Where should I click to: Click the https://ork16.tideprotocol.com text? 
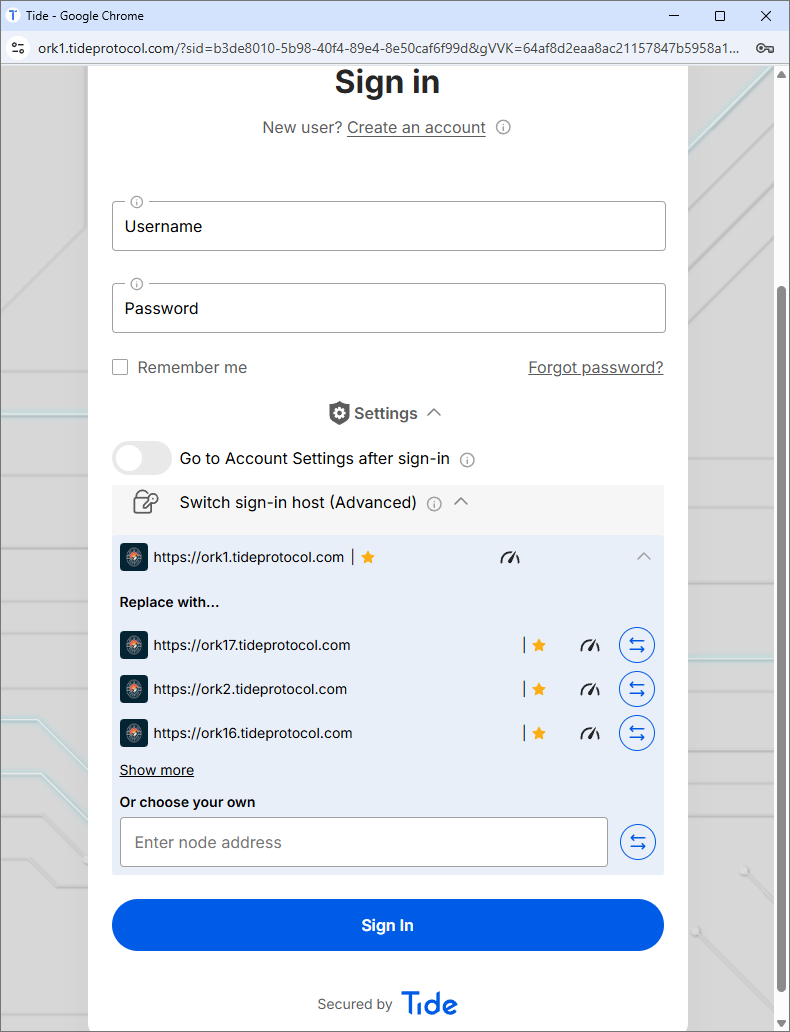(x=253, y=733)
